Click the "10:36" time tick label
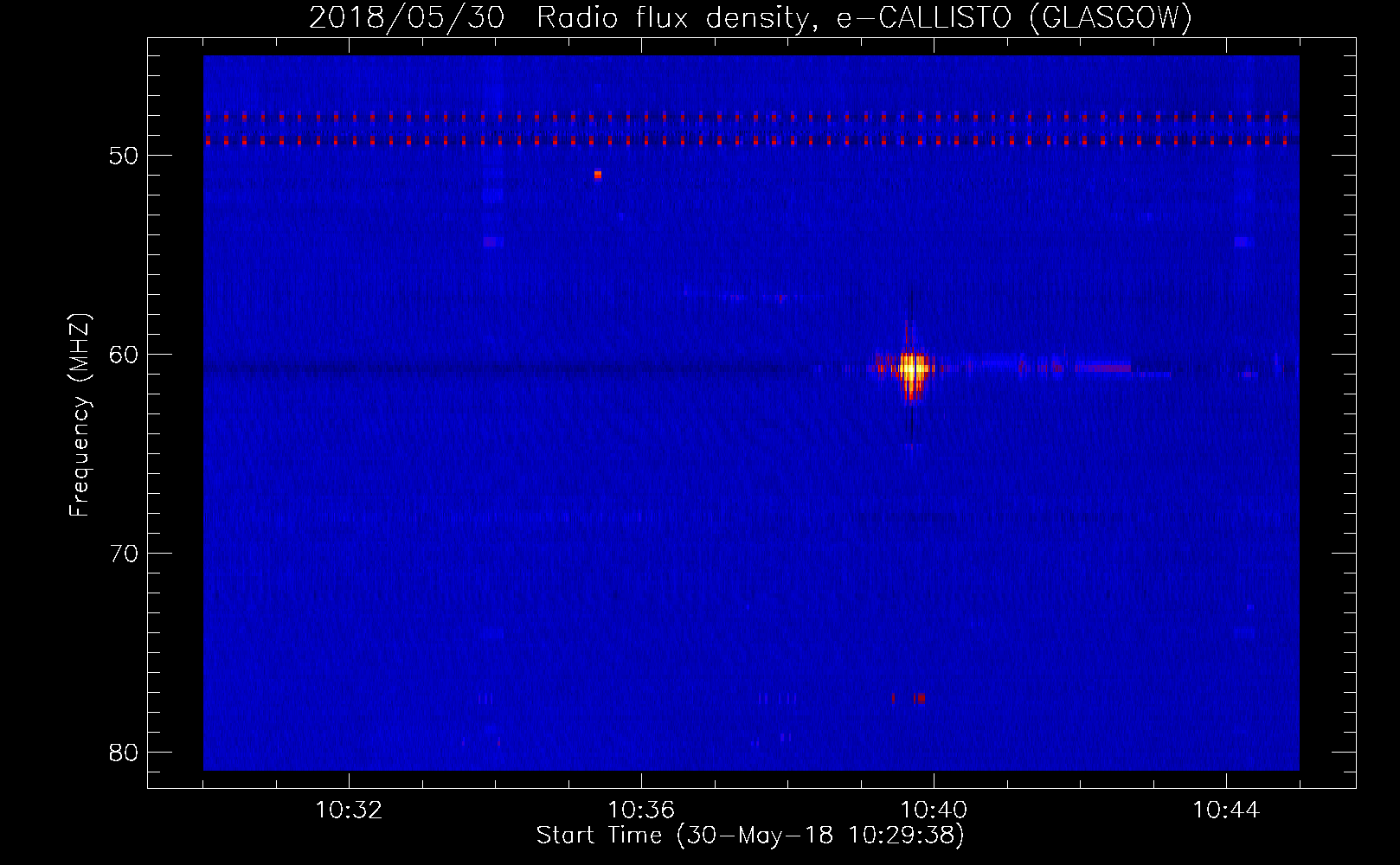Viewport: 1400px width, 865px height. [x=641, y=811]
